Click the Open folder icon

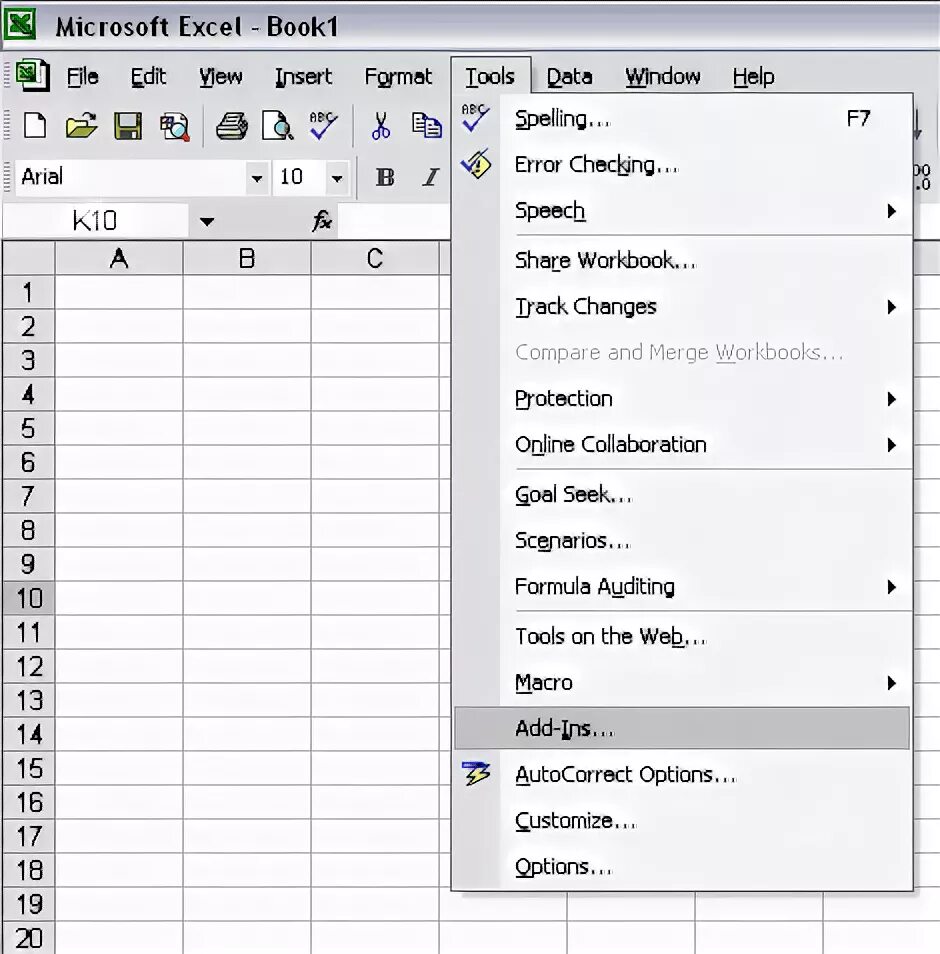coord(81,126)
